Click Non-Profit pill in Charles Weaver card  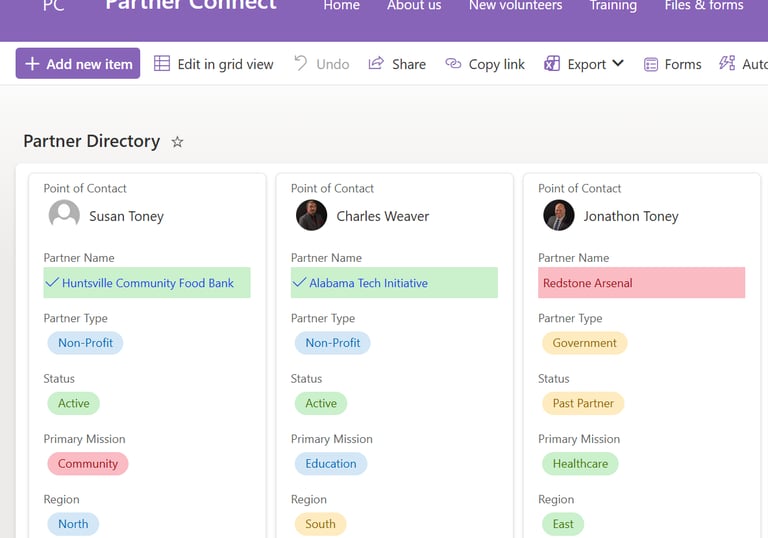click(x=333, y=343)
